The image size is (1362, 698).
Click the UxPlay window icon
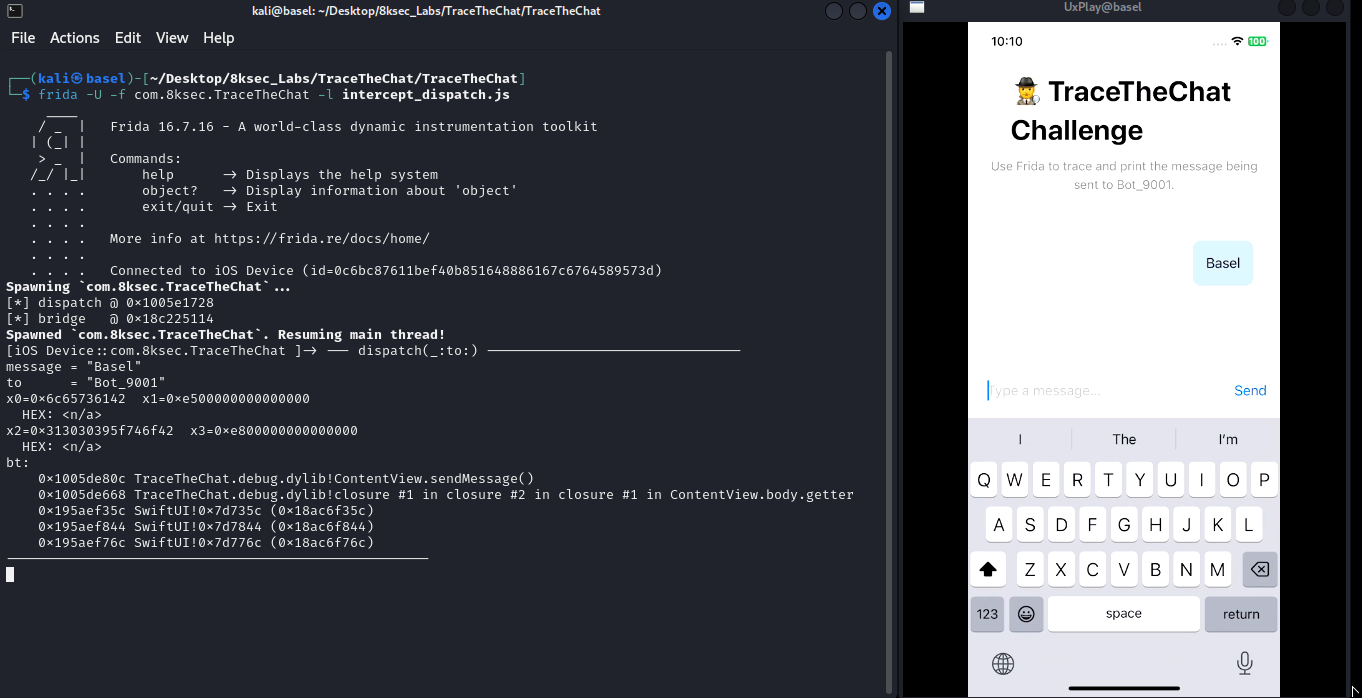[x=916, y=8]
